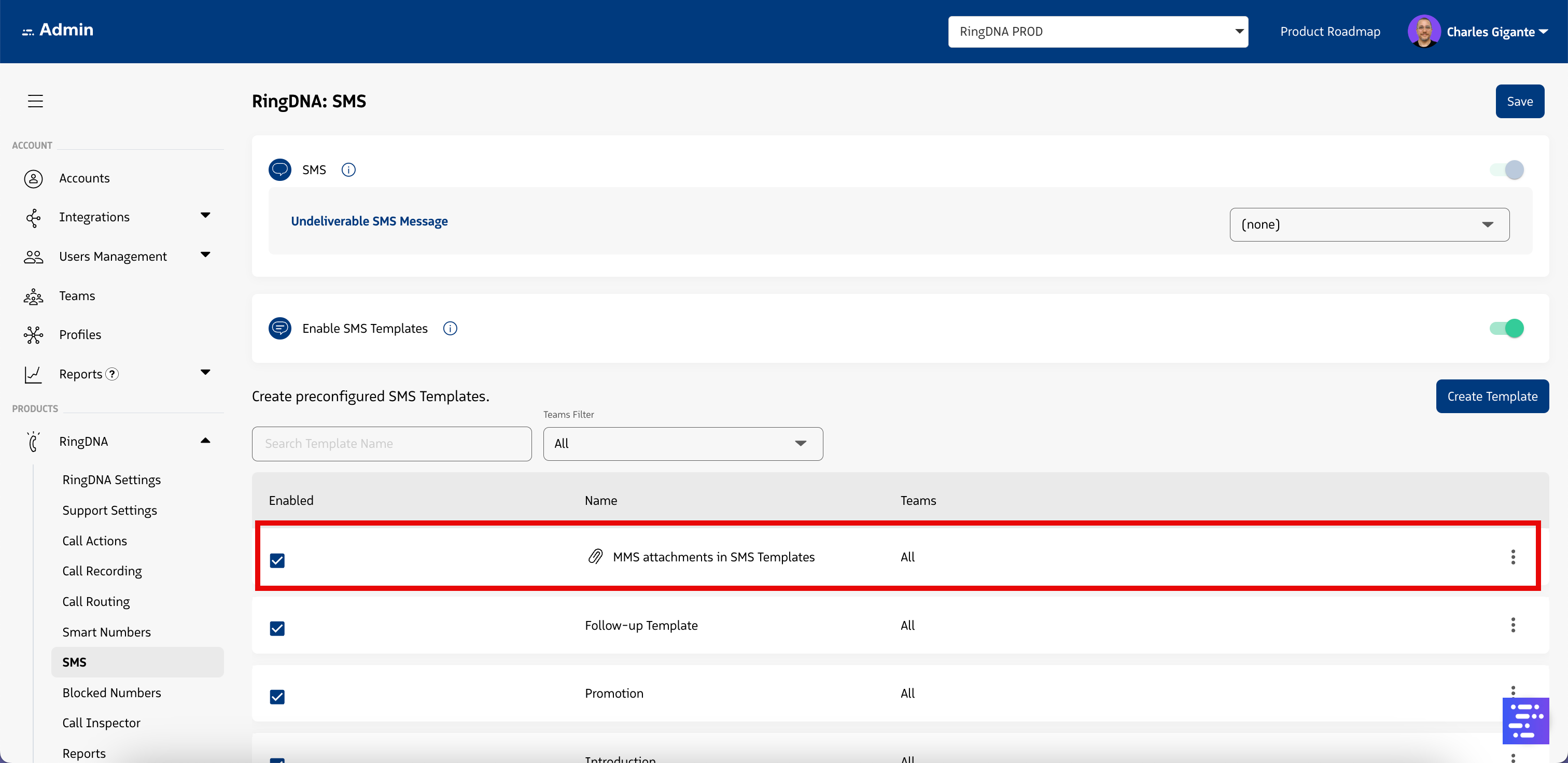Click the Accounts person icon in sidebar
This screenshot has height=763, width=1568.
(34, 178)
